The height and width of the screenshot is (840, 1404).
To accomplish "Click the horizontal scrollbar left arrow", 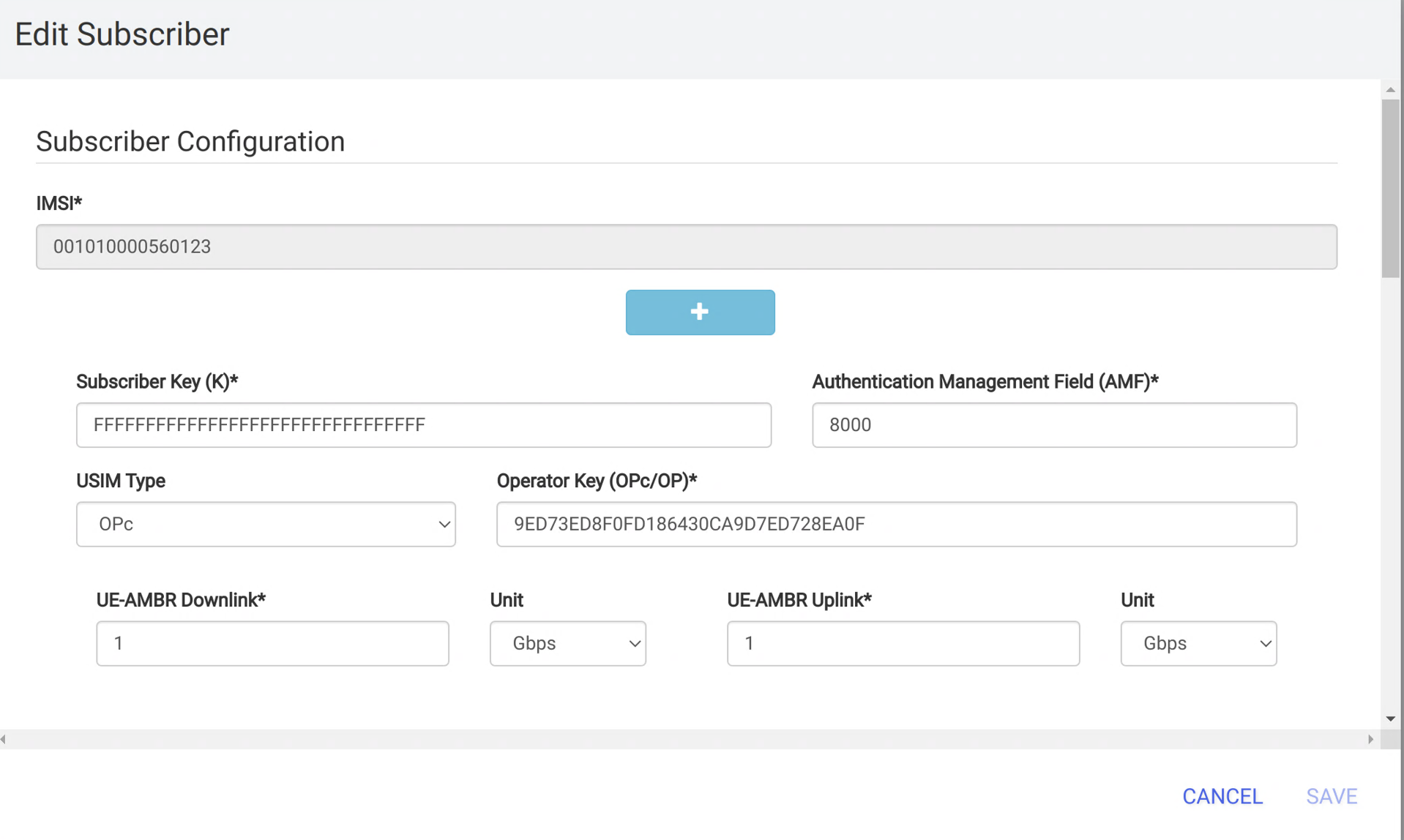I will (x=4, y=739).
